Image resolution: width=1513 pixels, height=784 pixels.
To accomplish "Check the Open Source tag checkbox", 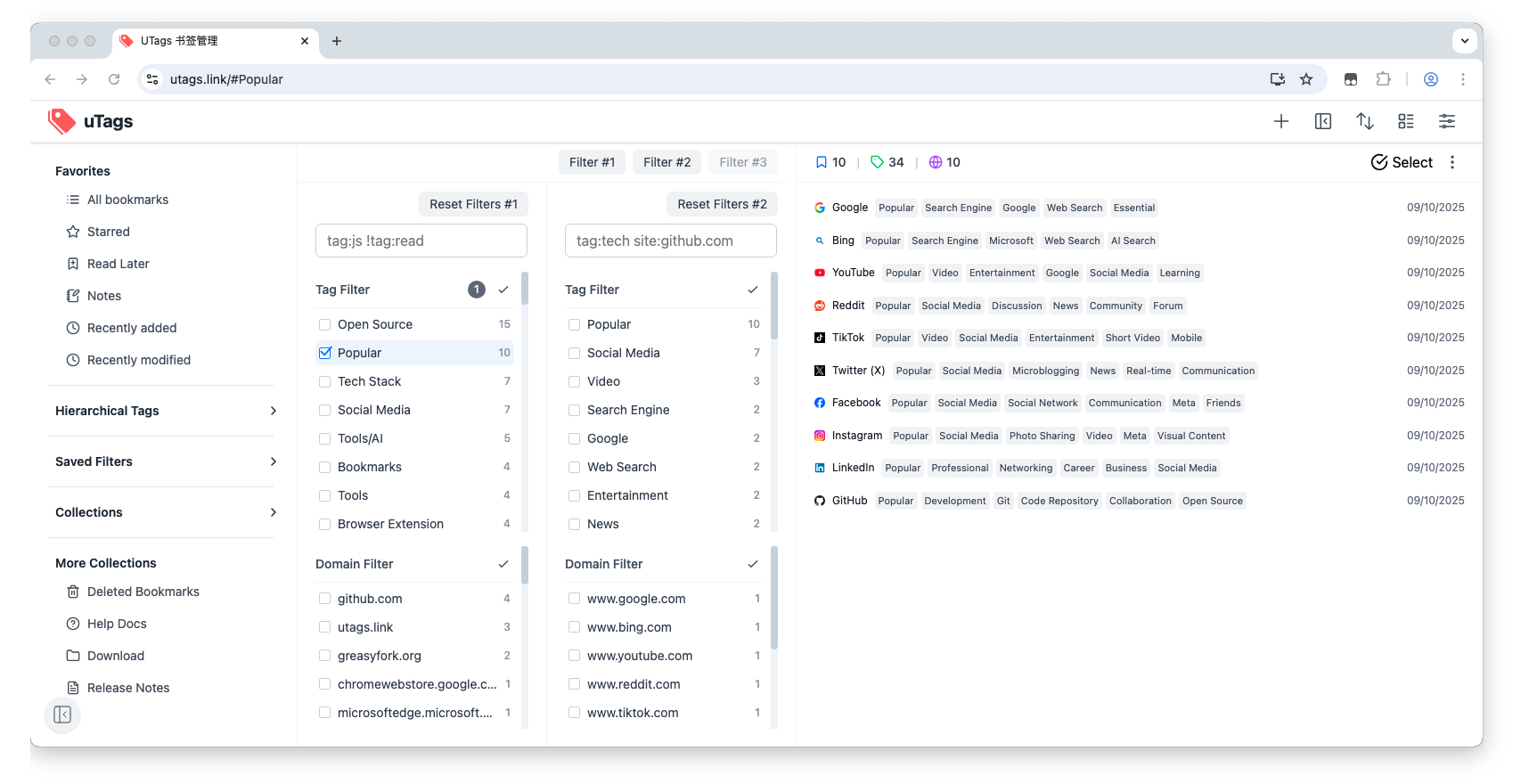I will [x=325, y=324].
